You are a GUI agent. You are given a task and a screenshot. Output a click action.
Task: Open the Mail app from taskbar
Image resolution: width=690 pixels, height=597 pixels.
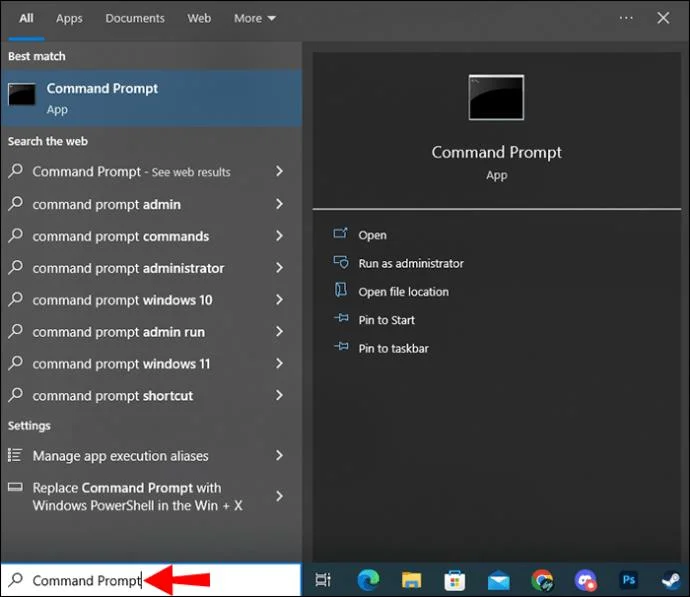click(498, 581)
